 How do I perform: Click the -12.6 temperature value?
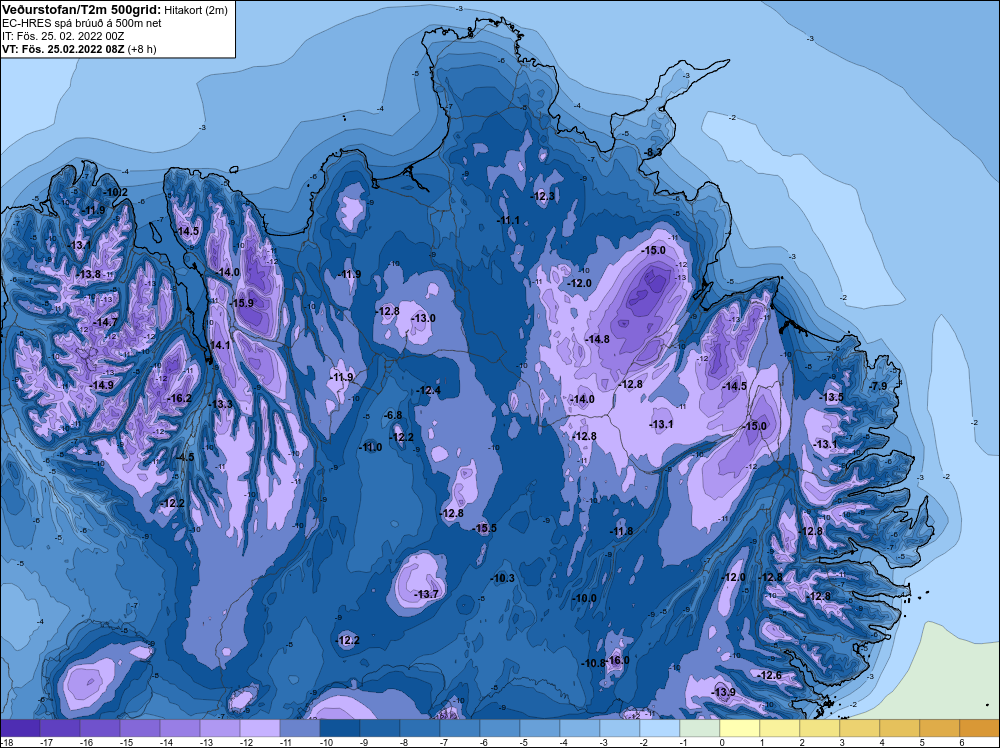point(770,675)
